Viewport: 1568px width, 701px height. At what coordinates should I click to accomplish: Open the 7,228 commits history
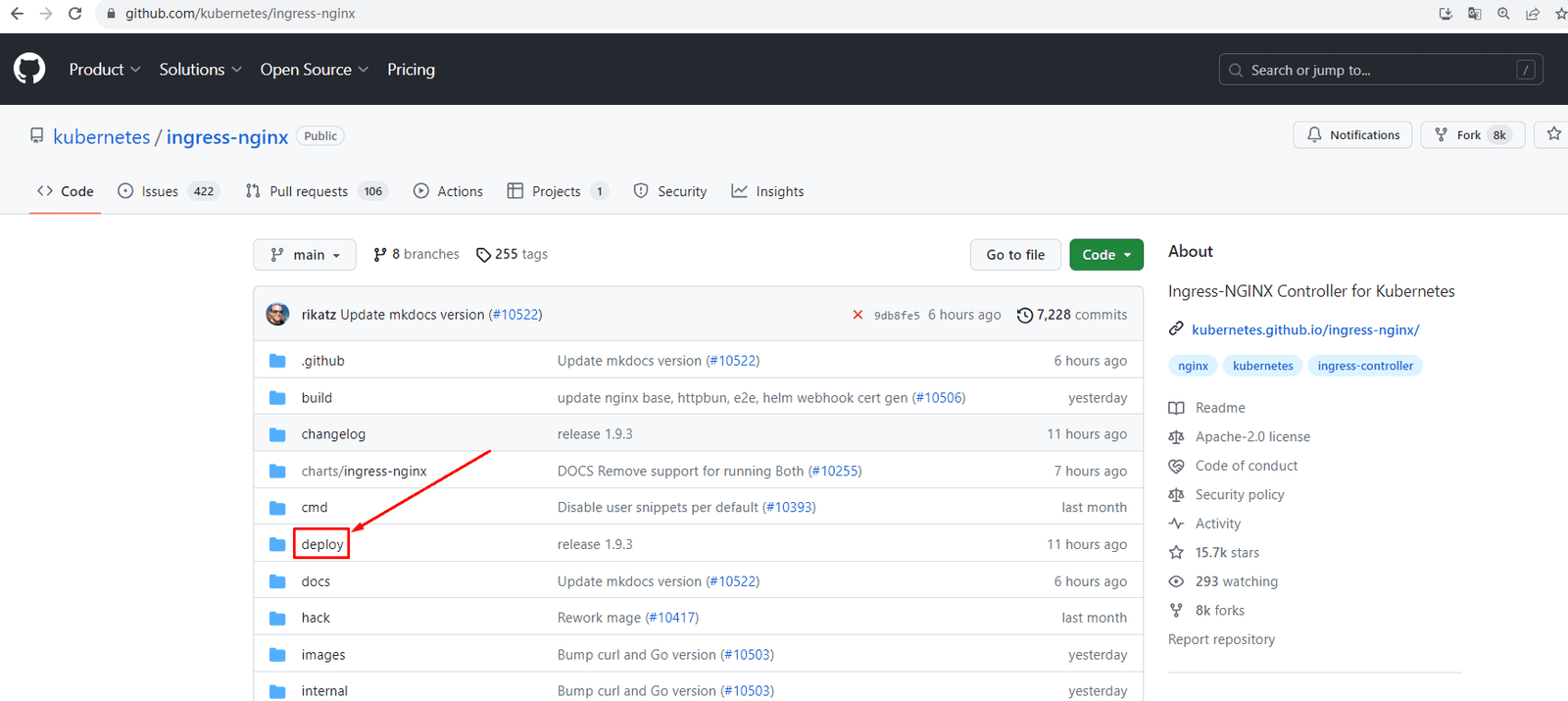click(1072, 315)
